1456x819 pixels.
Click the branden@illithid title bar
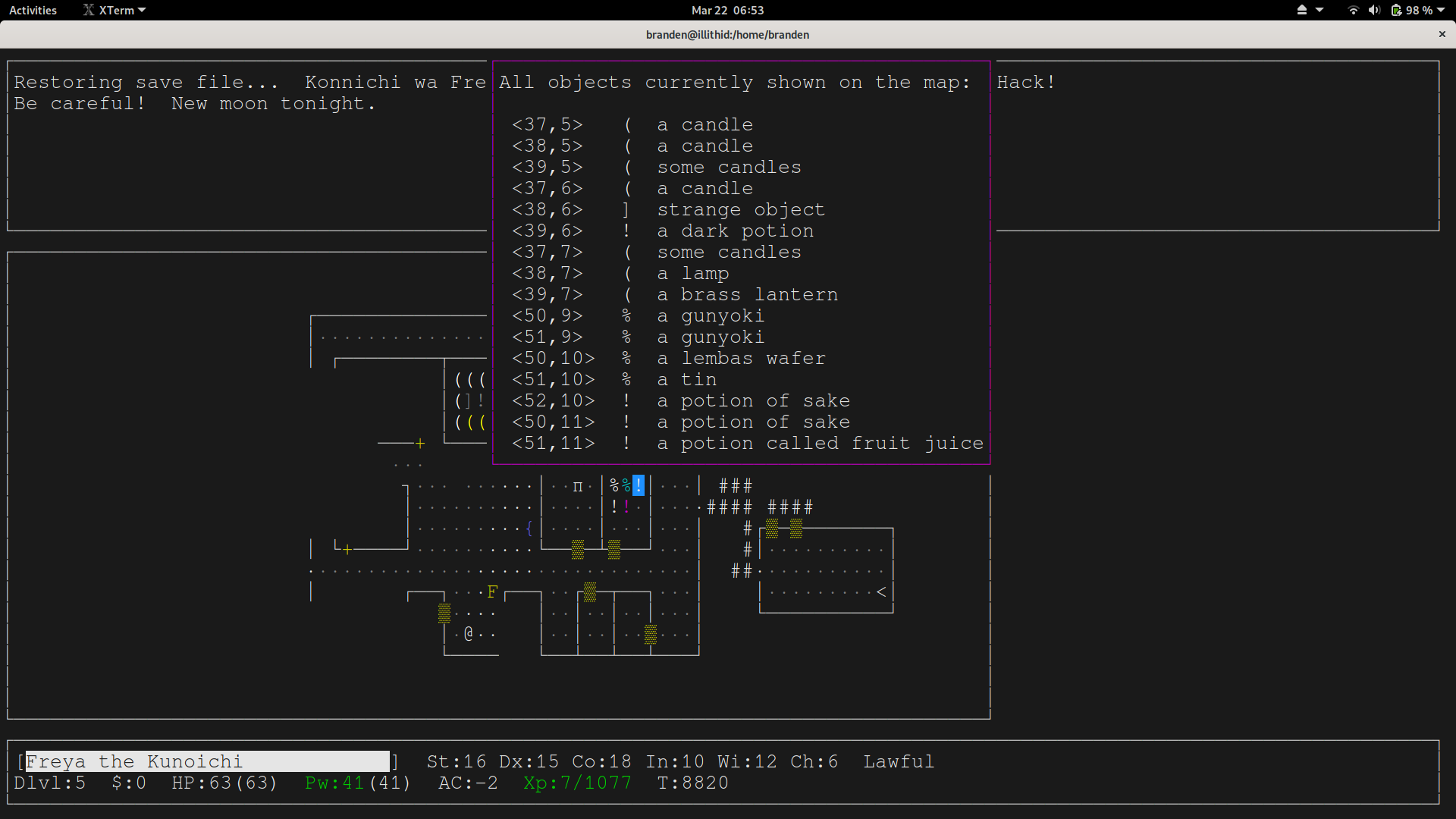pos(727,34)
